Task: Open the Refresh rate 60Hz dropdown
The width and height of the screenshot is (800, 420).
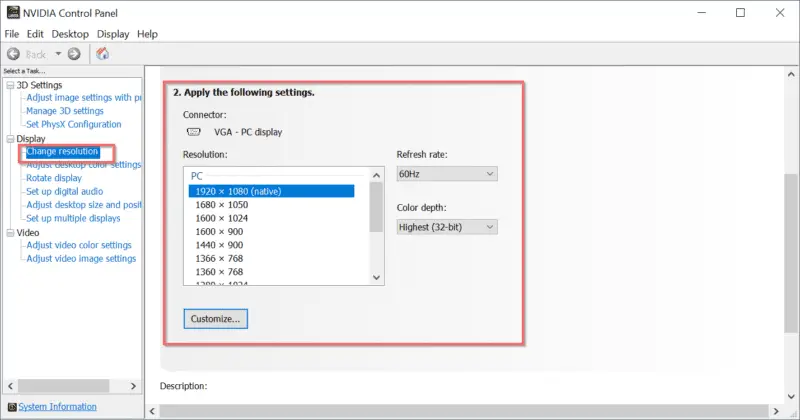Action: 447,174
